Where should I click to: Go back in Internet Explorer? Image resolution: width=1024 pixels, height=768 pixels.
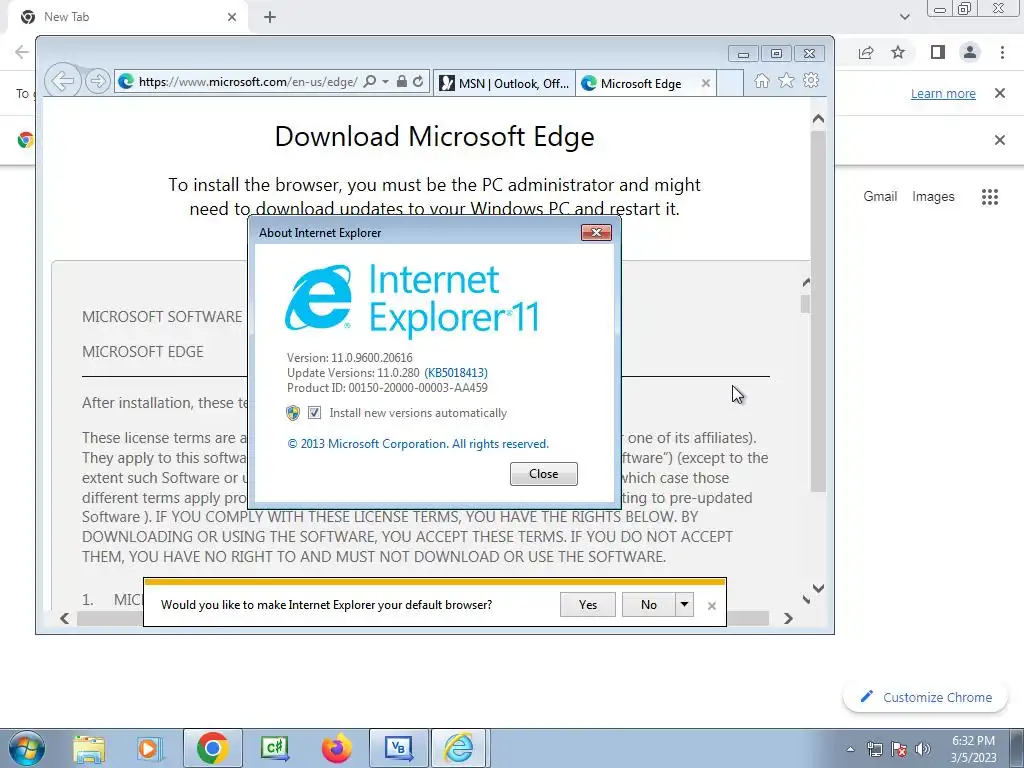tap(63, 82)
